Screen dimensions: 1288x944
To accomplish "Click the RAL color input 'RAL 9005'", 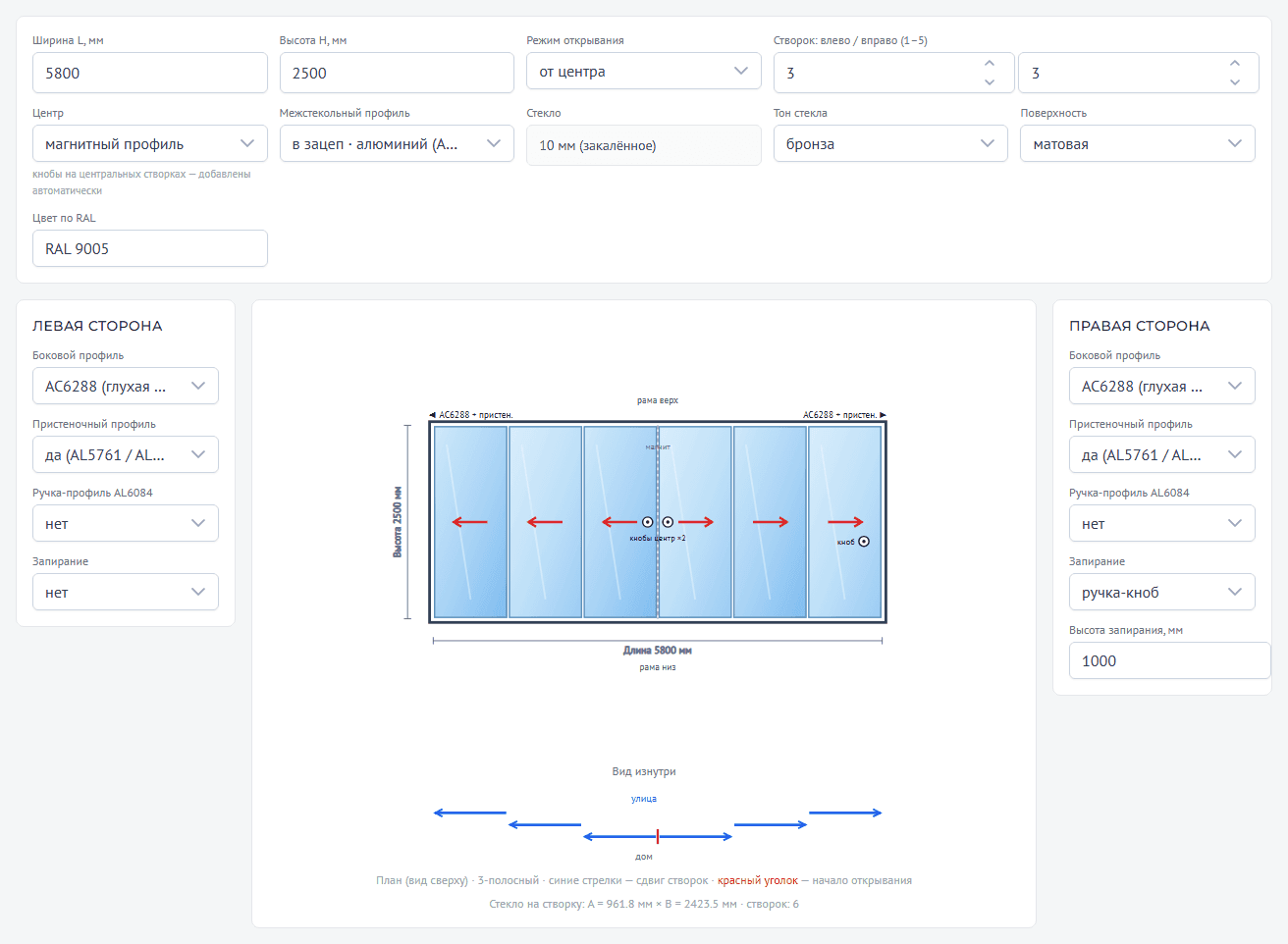I will click(149, 248).
